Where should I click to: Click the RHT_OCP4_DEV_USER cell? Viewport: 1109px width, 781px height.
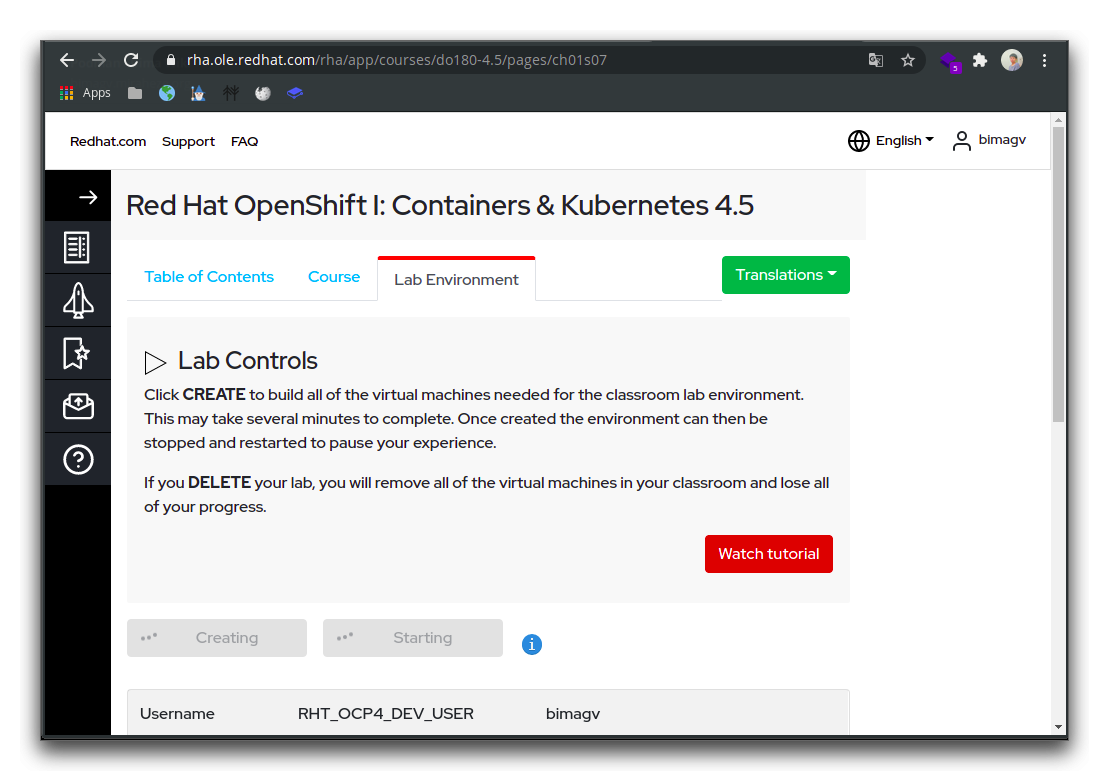tap(385, 714)
